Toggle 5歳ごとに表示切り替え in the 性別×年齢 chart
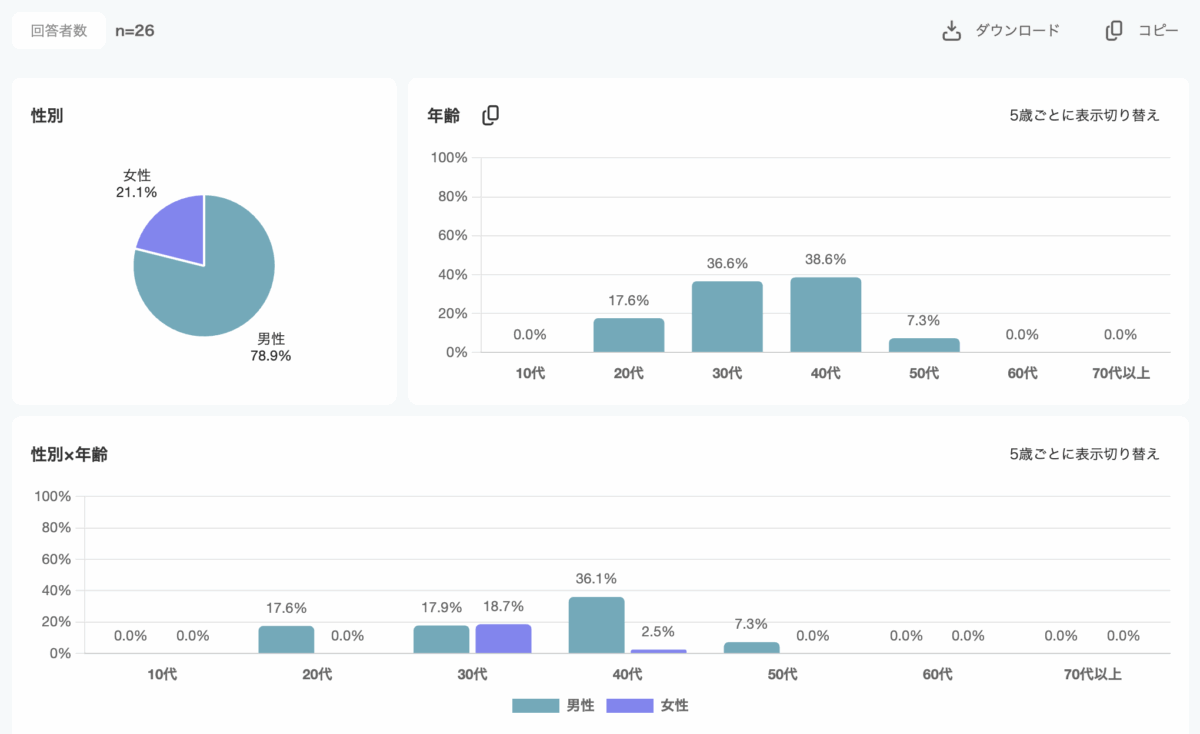The image size is (1200, 734). (1084, 454)
